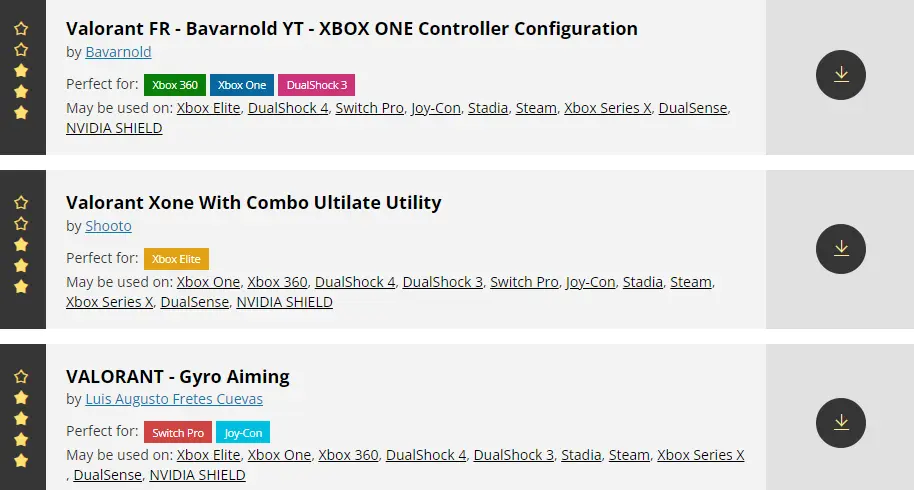
Task: Download the Valorant Xone Combo Ultilate Utility config
Action: point(841,249)
